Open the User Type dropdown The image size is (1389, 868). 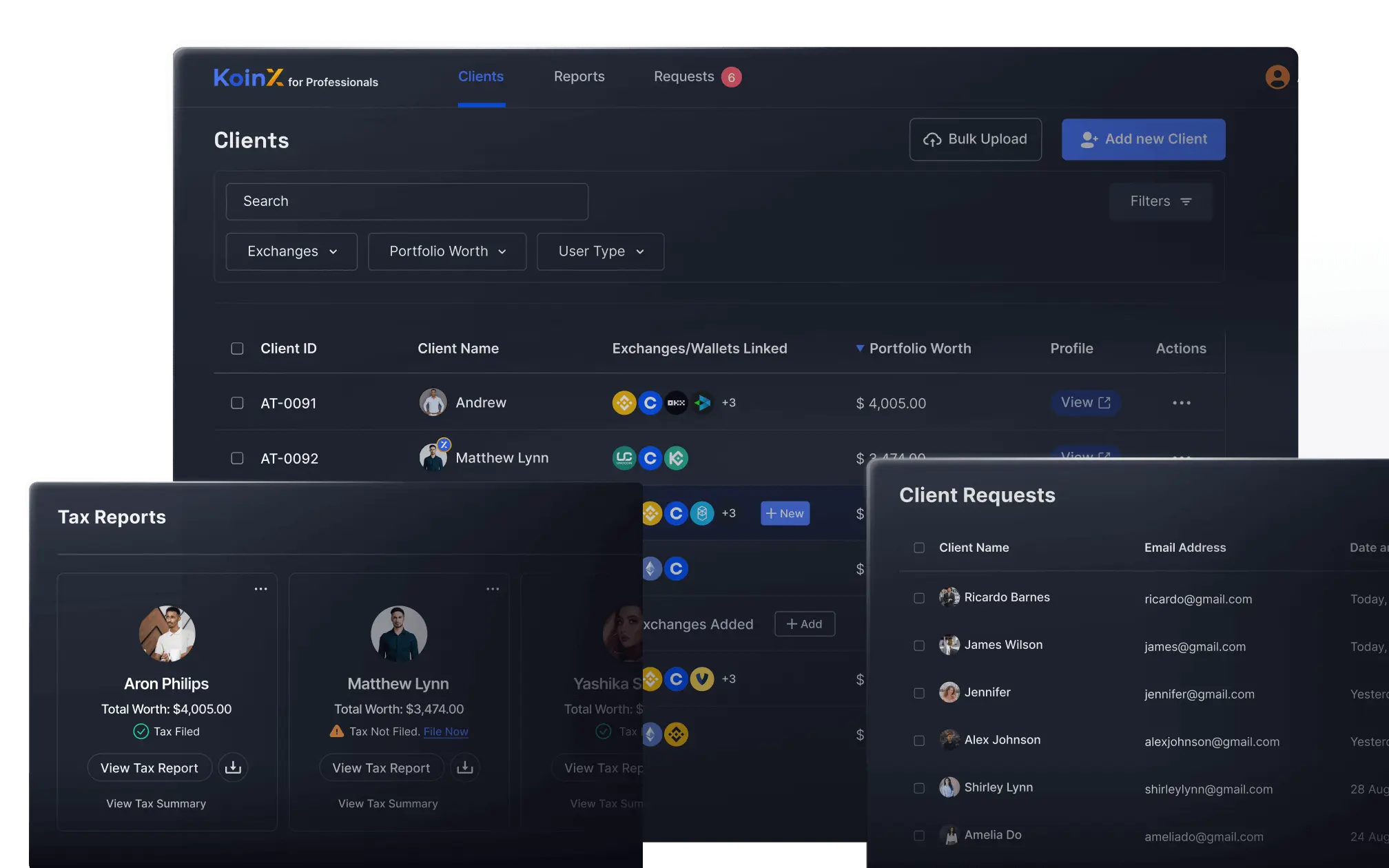pos(600,251)
